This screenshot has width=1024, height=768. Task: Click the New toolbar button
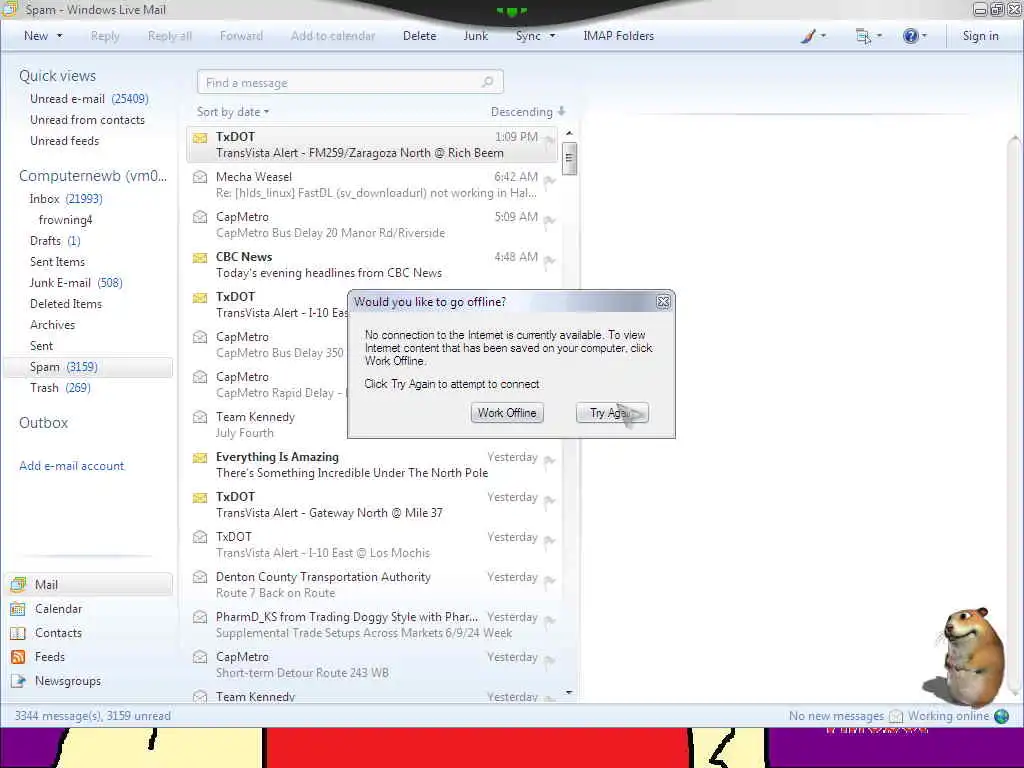click(36, 36)
